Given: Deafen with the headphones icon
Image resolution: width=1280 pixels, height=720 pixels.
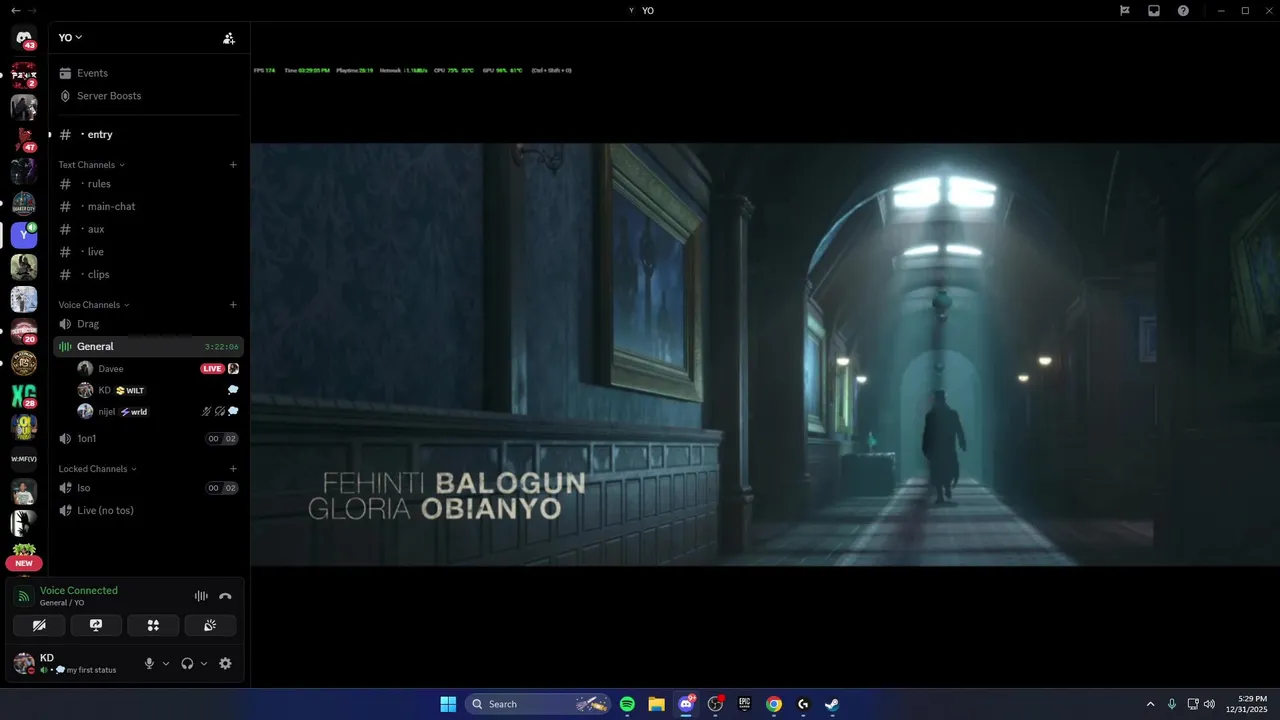Looking at the screenshot, I should 187,663.
